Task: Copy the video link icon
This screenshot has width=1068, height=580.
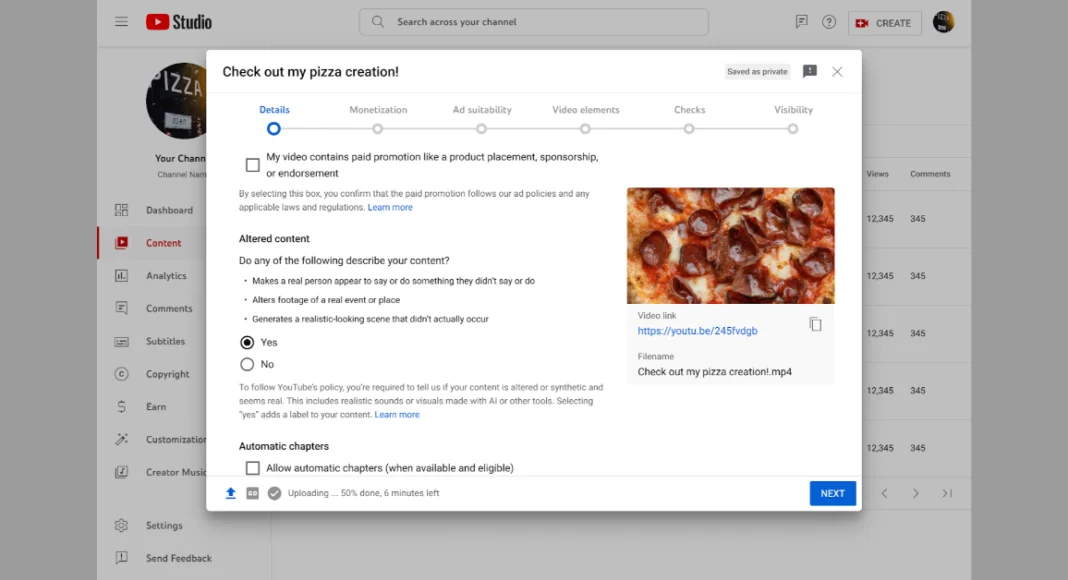Action: click(x=815, y=324)
